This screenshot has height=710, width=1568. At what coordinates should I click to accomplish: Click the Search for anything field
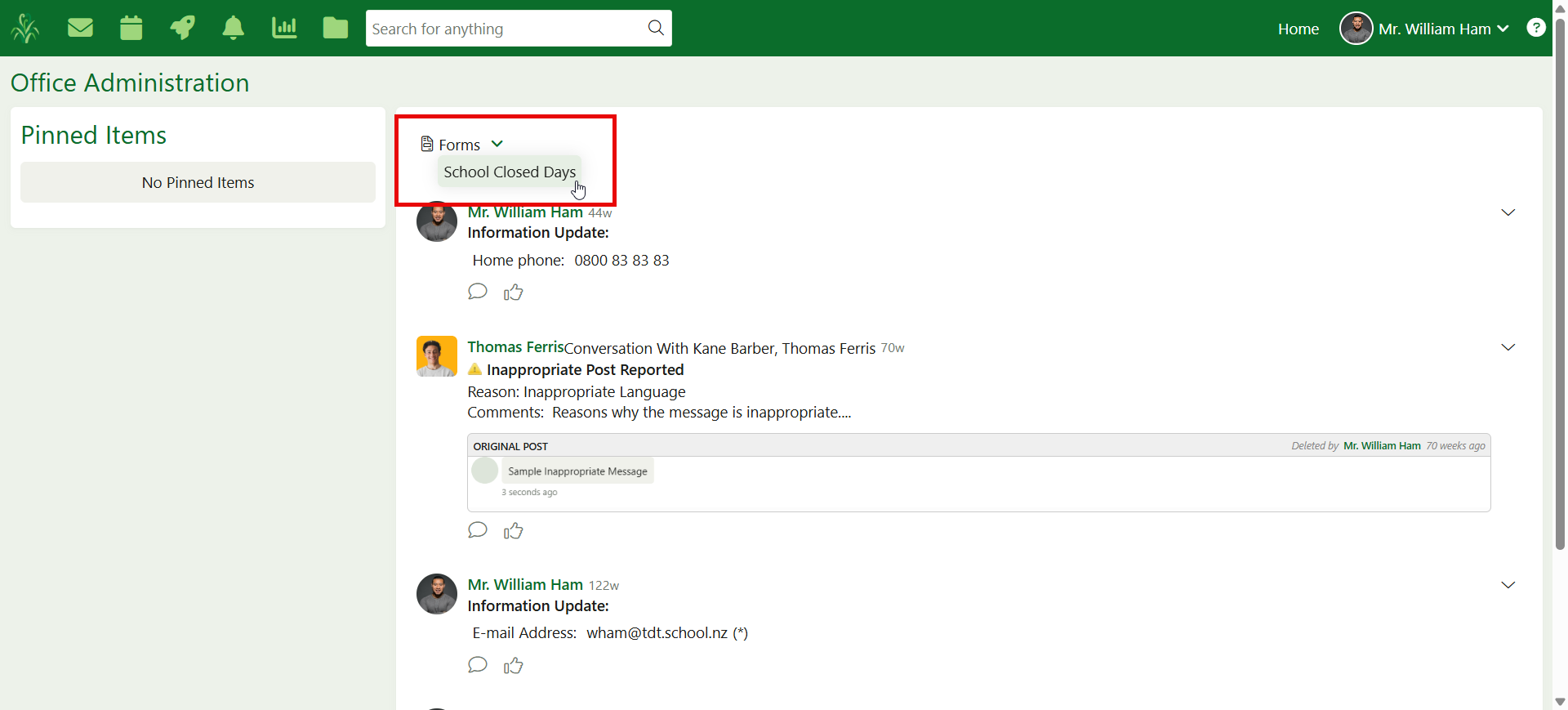coord(502,29)
